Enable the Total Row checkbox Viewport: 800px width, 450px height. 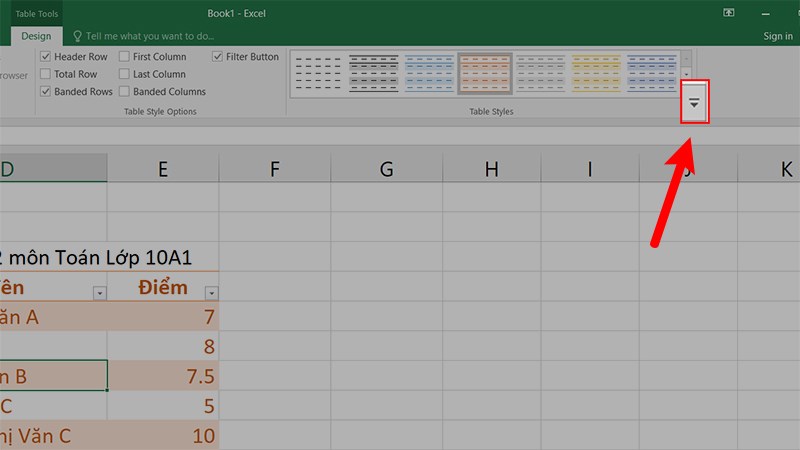(46, 74)
